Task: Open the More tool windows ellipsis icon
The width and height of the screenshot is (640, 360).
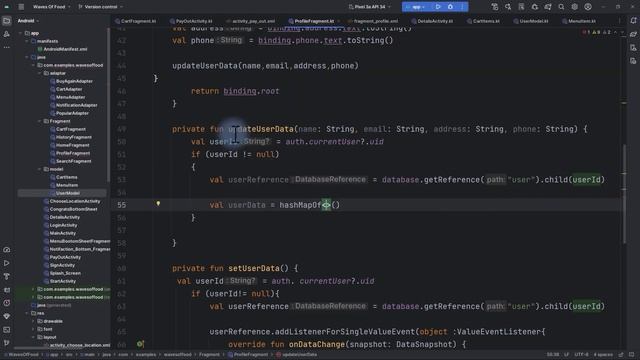Action: click(7, 47)
